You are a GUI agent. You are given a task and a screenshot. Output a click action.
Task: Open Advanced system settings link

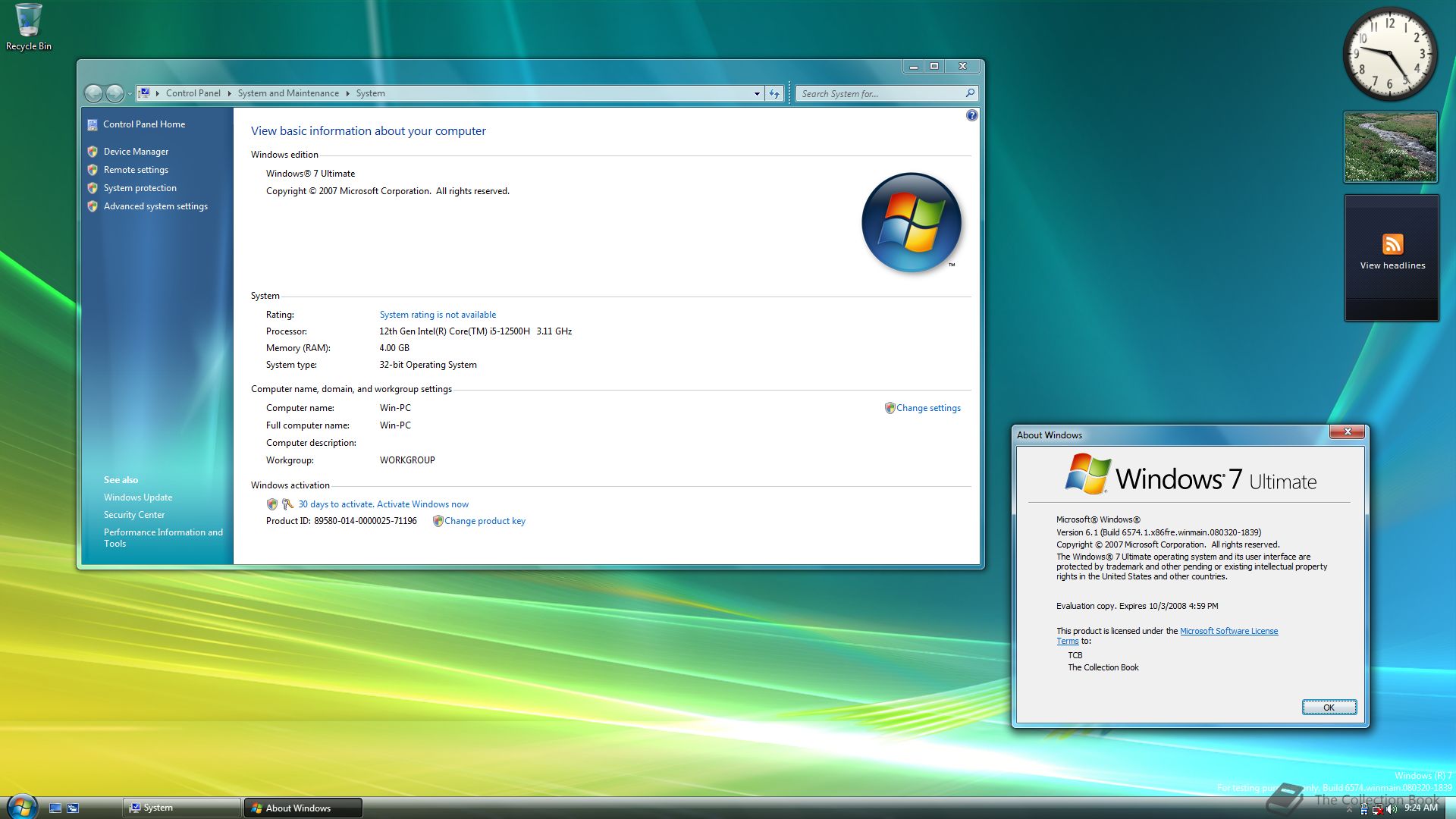(155, 206)
